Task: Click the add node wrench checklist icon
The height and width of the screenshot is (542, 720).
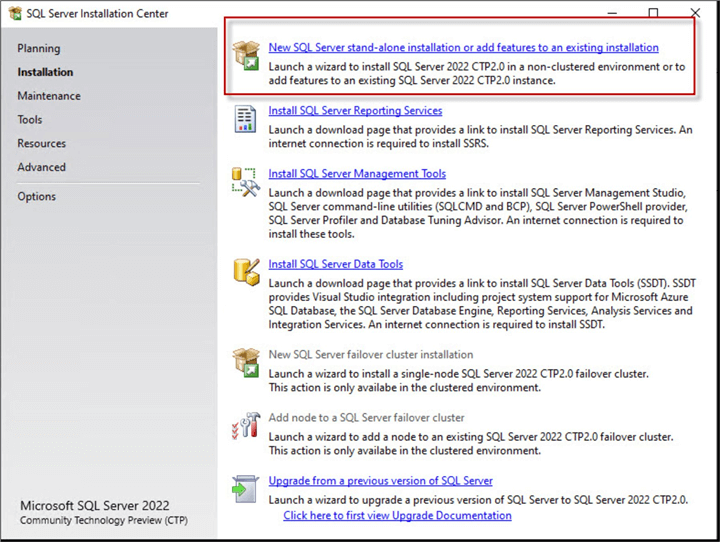Action: pyautogui.click(x=246, y=425)
